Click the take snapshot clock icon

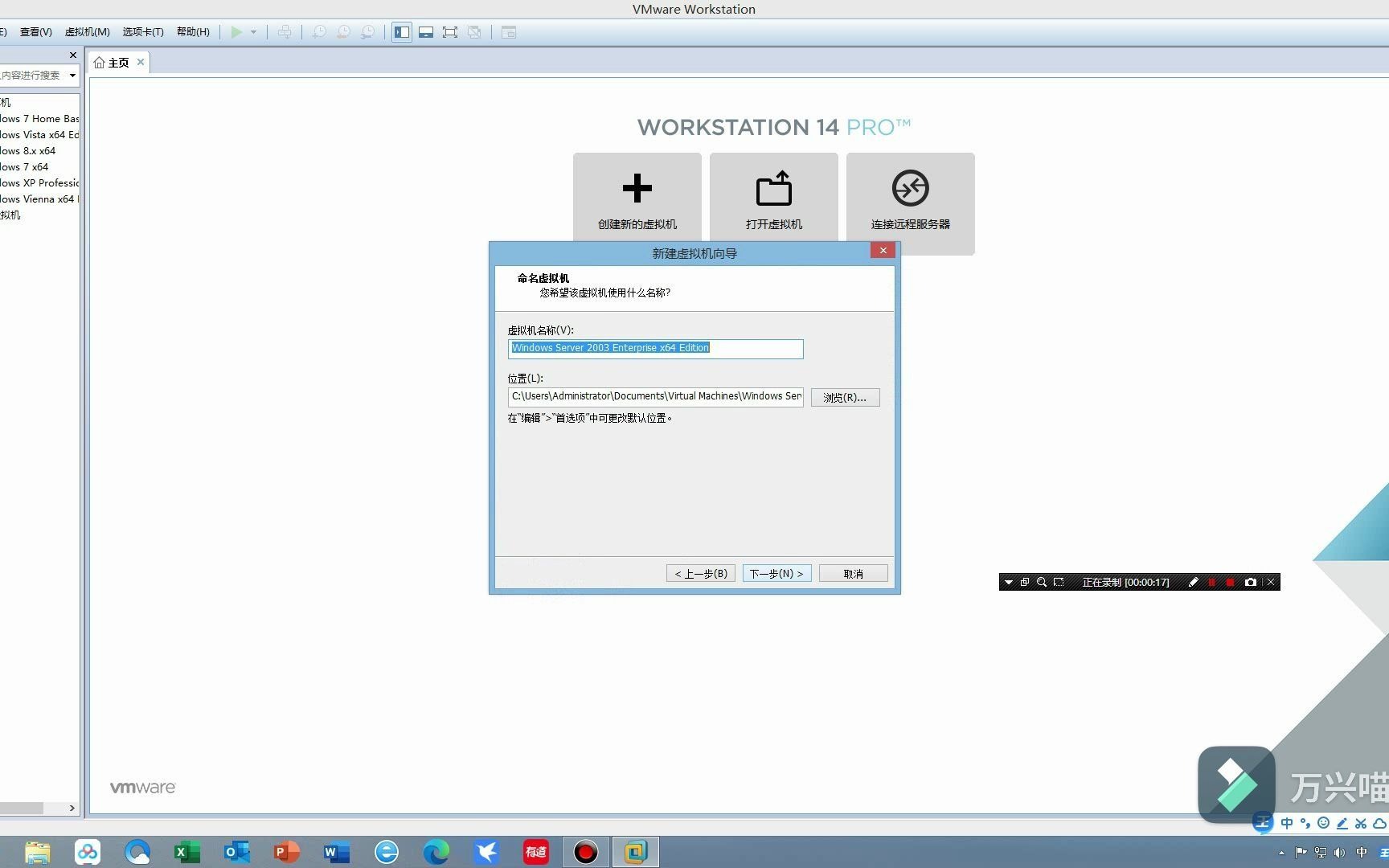[x=319, y=32]
